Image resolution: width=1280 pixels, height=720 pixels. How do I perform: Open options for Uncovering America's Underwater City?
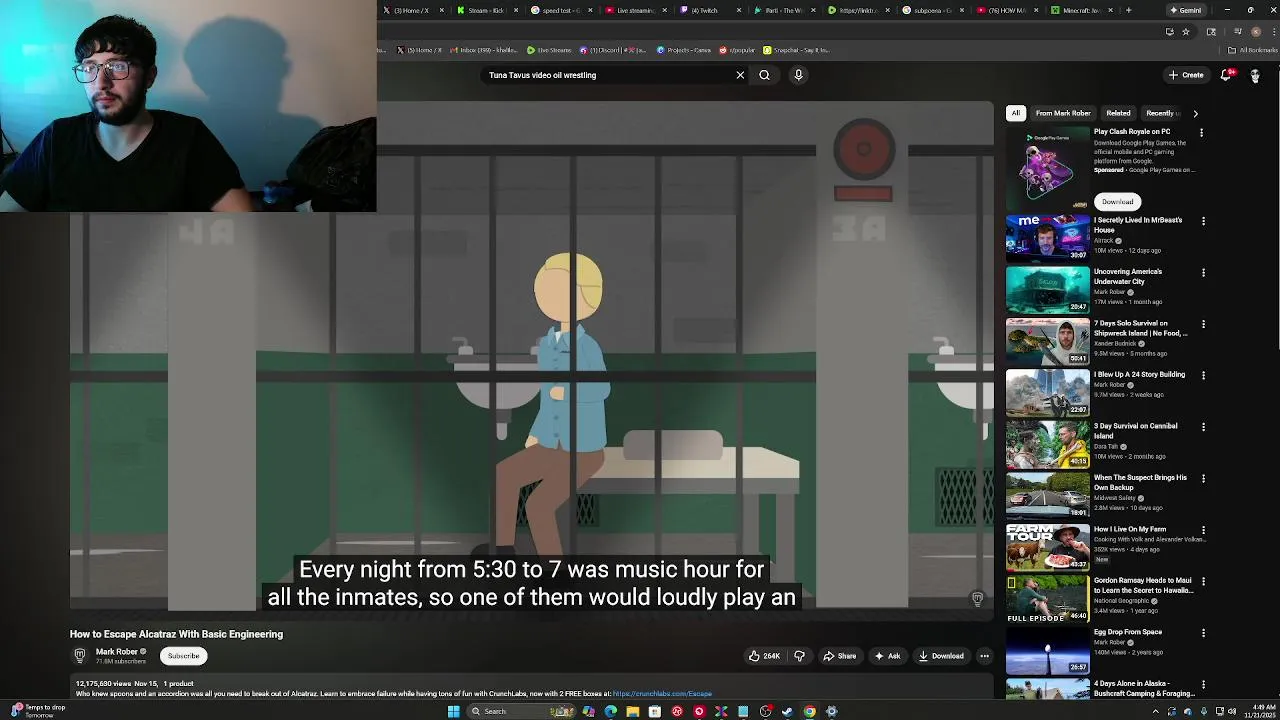coord(1203,272)
